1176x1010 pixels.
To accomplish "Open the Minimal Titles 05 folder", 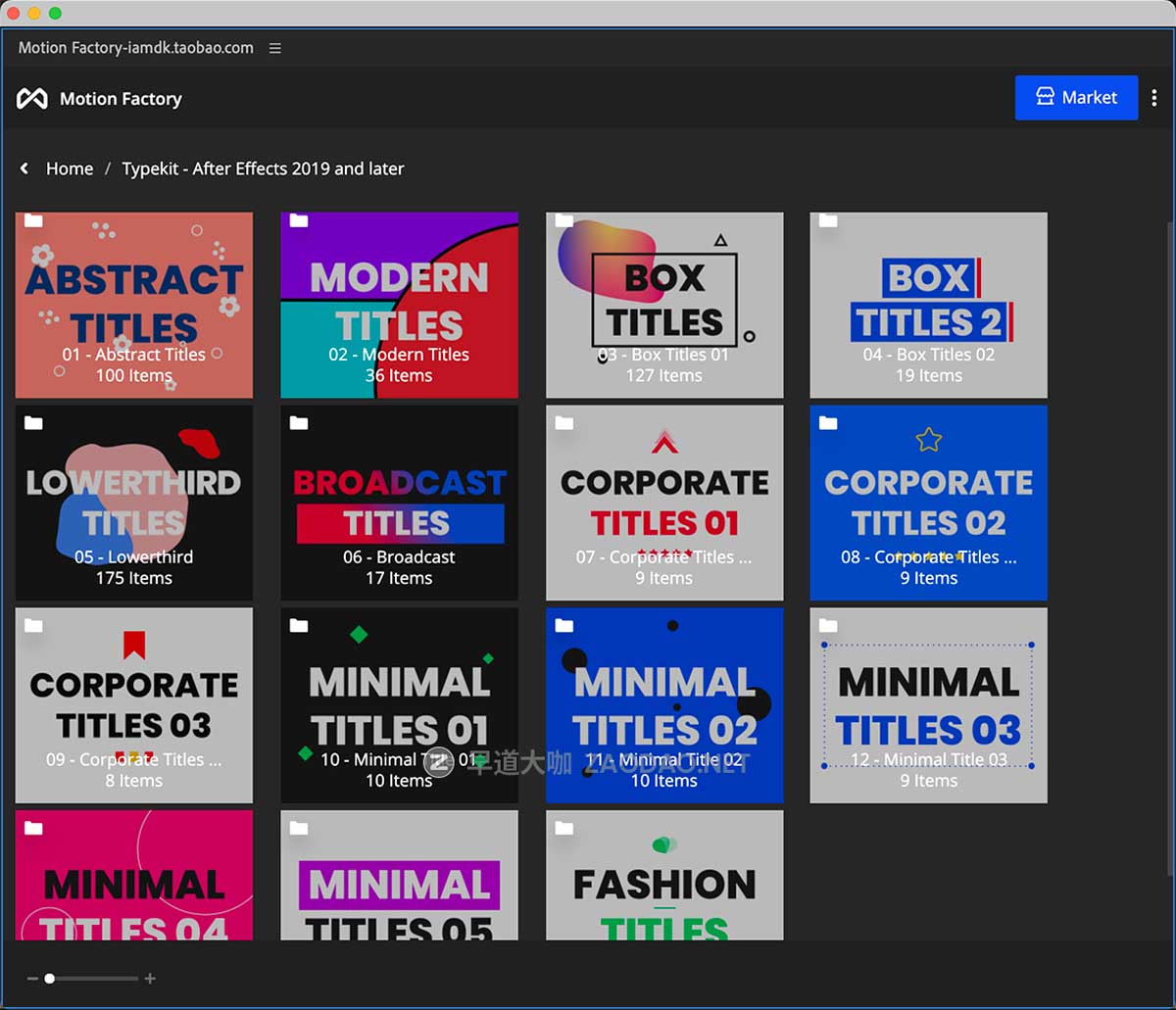I will pos(399,875).
